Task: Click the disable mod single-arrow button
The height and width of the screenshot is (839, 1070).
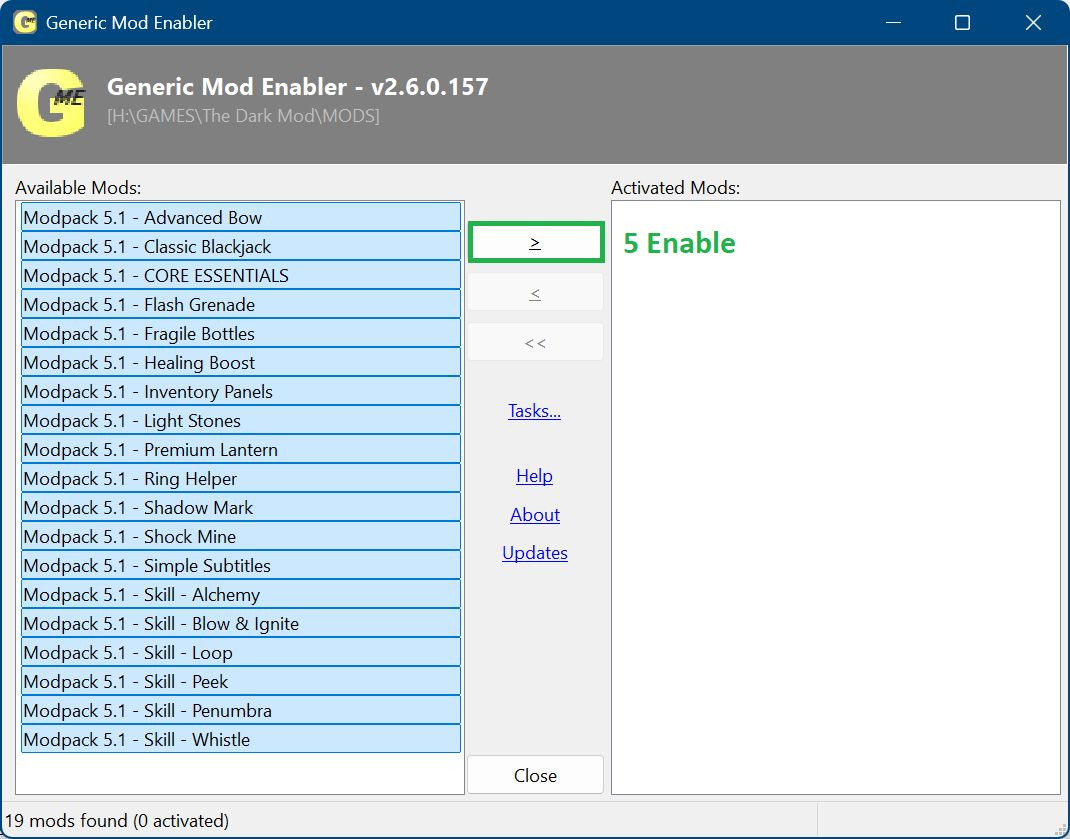Action: tap(535, 293)
